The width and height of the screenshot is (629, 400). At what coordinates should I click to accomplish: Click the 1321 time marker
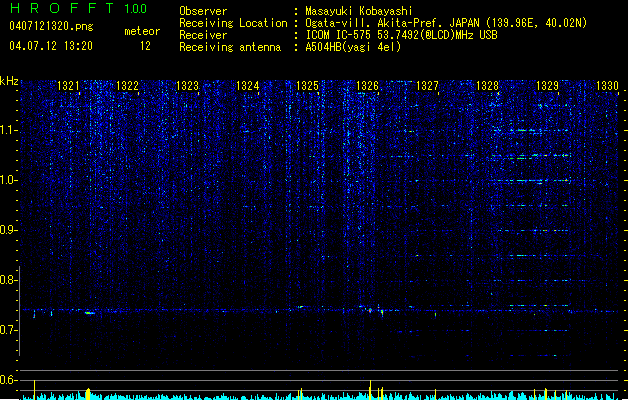pyautogui.click(x=68, y=86)
